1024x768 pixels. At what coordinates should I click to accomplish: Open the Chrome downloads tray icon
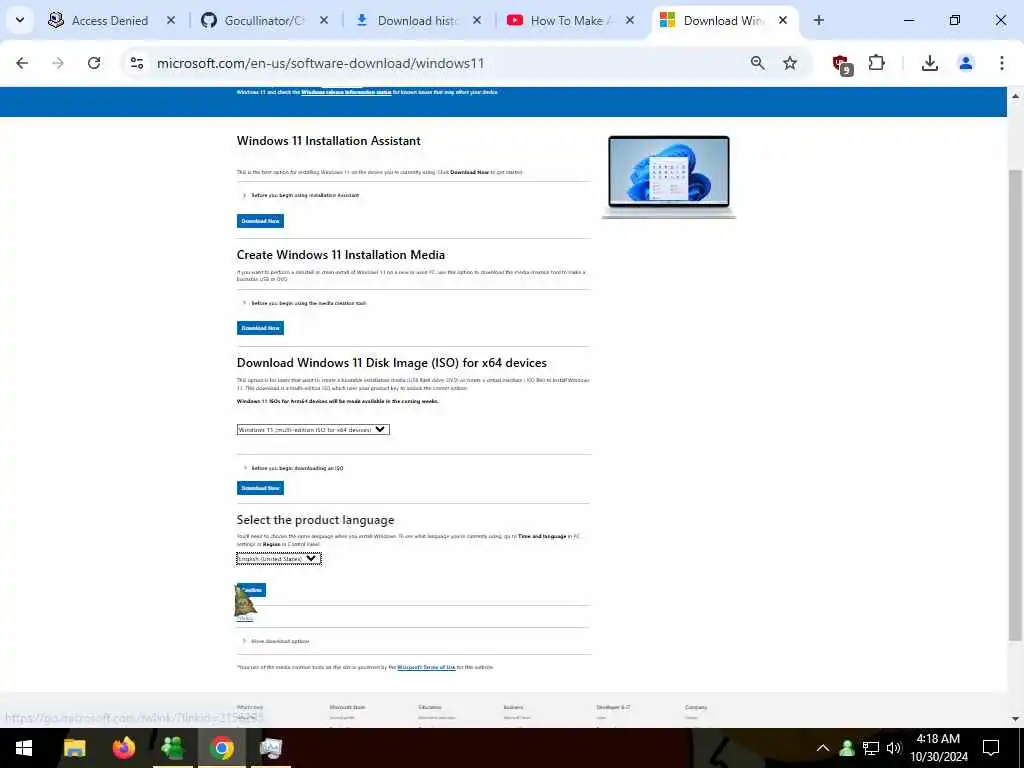[930, 63]
